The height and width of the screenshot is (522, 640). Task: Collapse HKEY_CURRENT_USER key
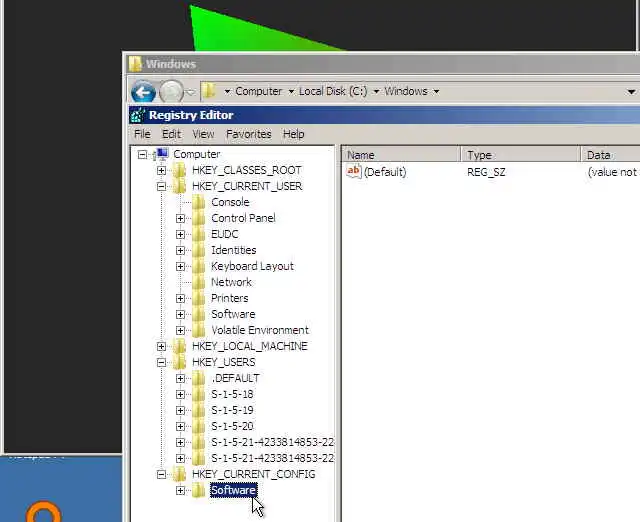(161, 187)
